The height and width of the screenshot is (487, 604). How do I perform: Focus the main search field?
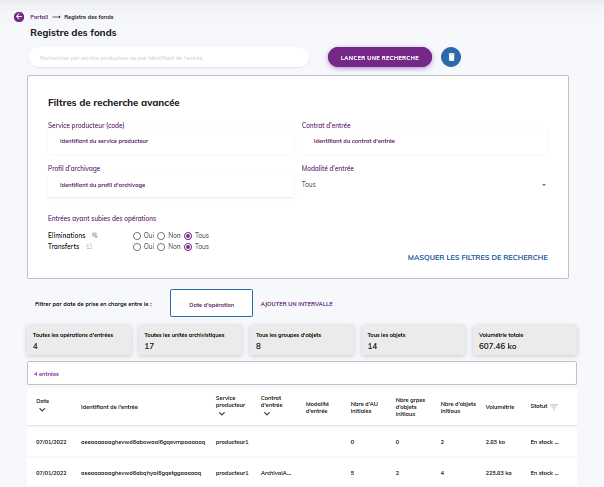(x=168, y=58)
